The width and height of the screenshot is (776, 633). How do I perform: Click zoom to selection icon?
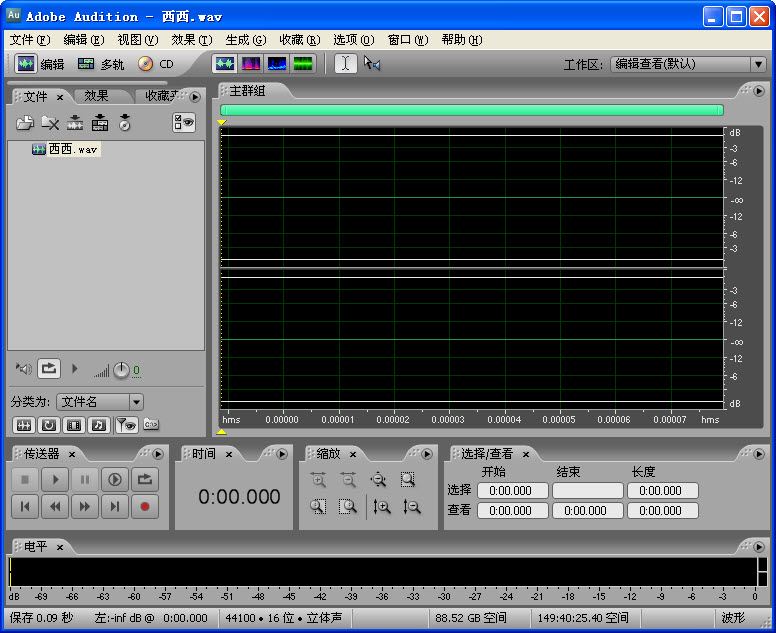click(x=408, y=480)
